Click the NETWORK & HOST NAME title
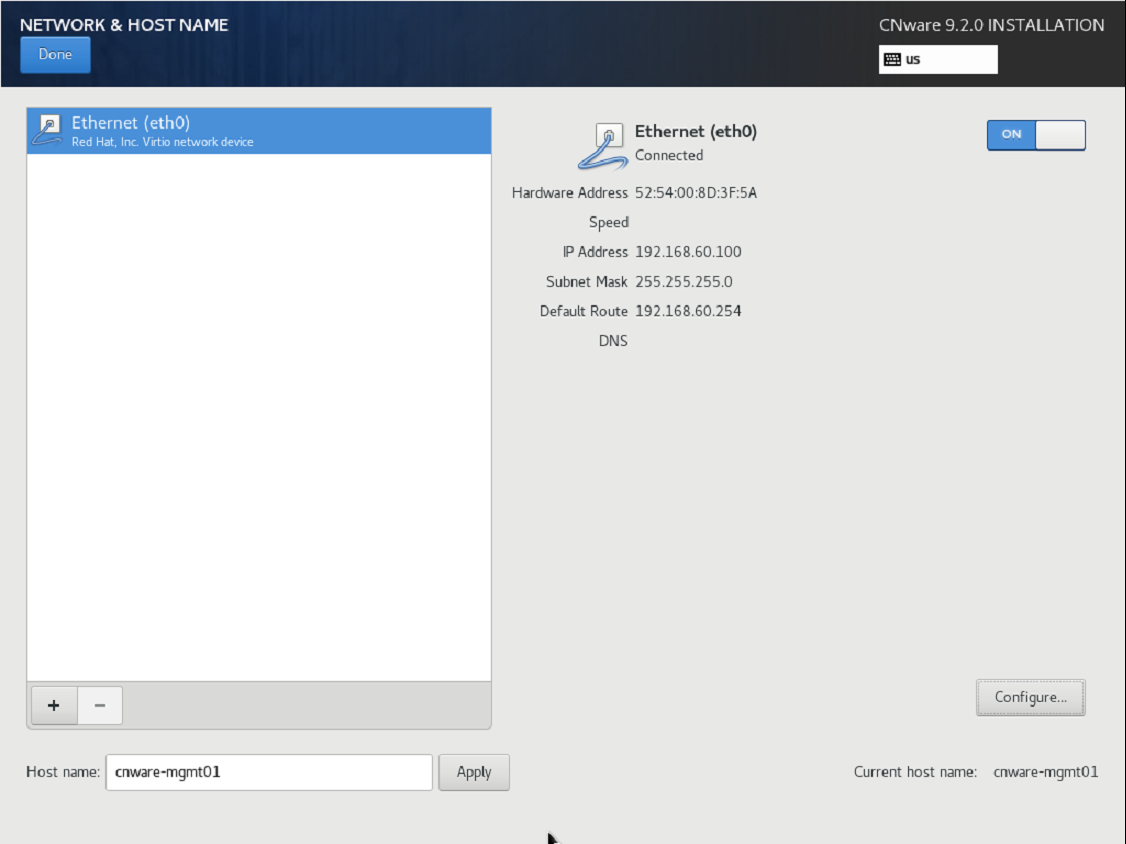Screen dimensions: 1126x844 pyautogui.click(x=124, y=25)
